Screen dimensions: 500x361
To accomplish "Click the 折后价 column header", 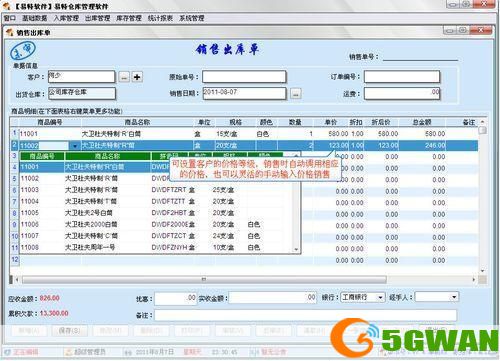I will pyautogui.click(x=381, y=122).
